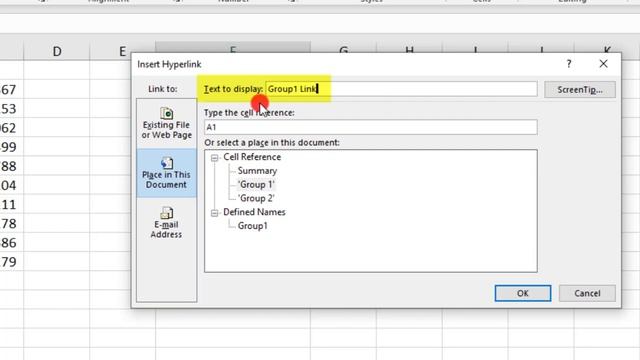The image size is (640, 360).
Task: Select column H header
Action: tap(409, 48)
